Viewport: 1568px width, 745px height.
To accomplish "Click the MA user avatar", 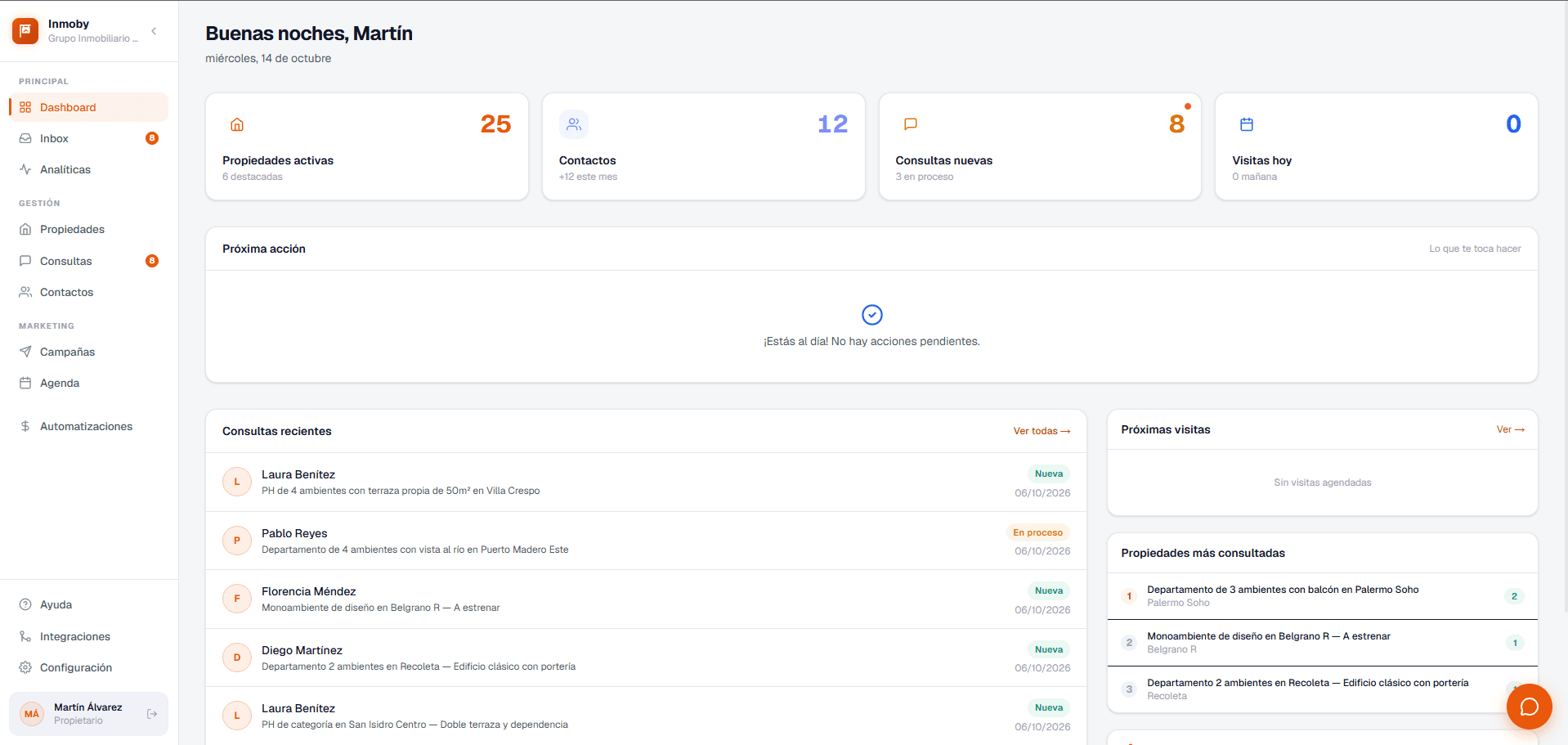I will [32, 714].
